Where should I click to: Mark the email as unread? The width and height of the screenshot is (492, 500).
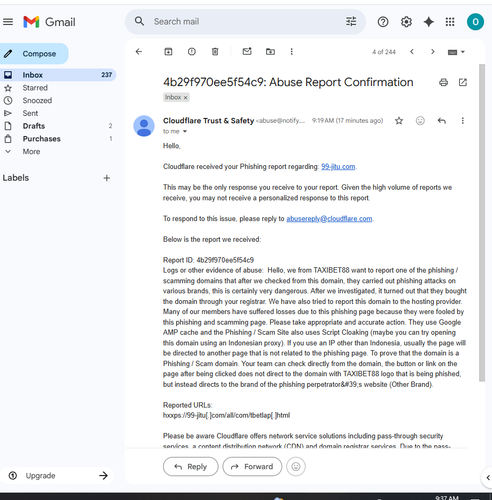tap(247, 52)
